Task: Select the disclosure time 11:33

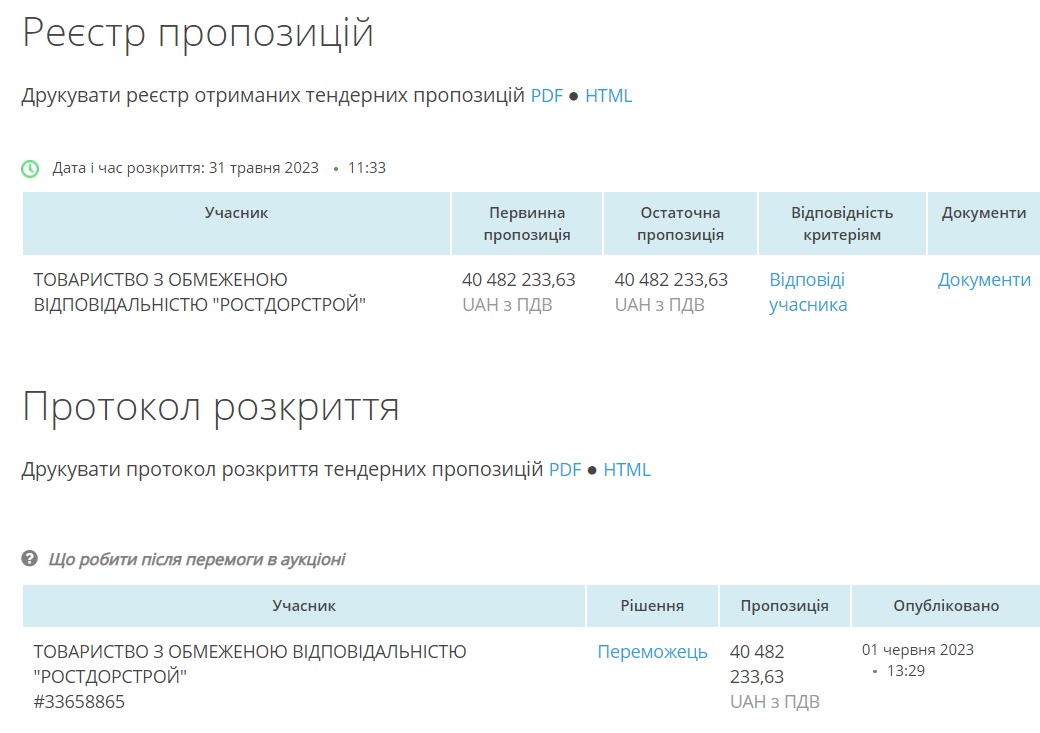Action: point(367,168)
